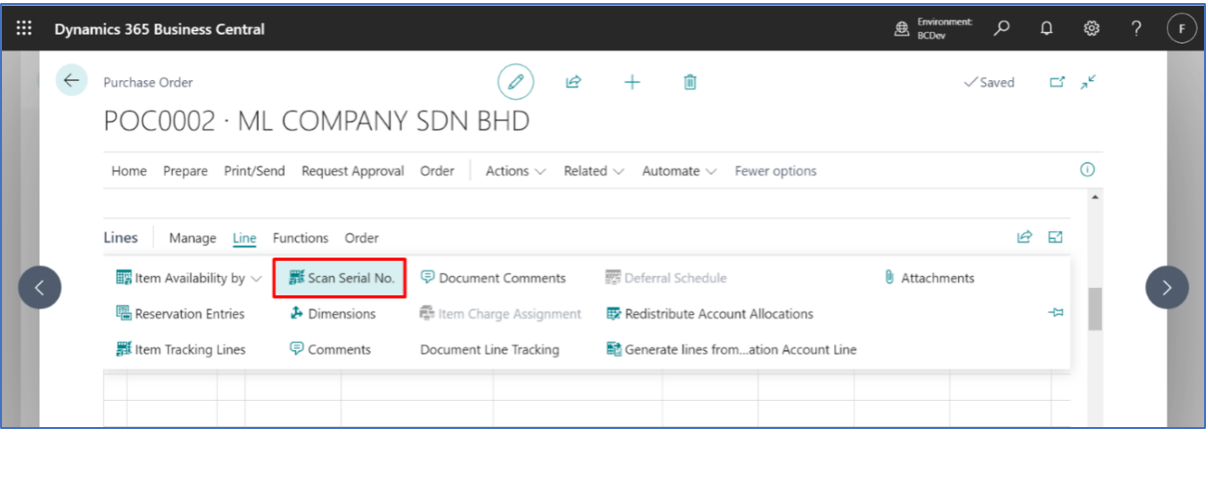Click the Item Charge Assignment action
The width and height of the screenshot is (1208, 497).
tap(500, 314)
